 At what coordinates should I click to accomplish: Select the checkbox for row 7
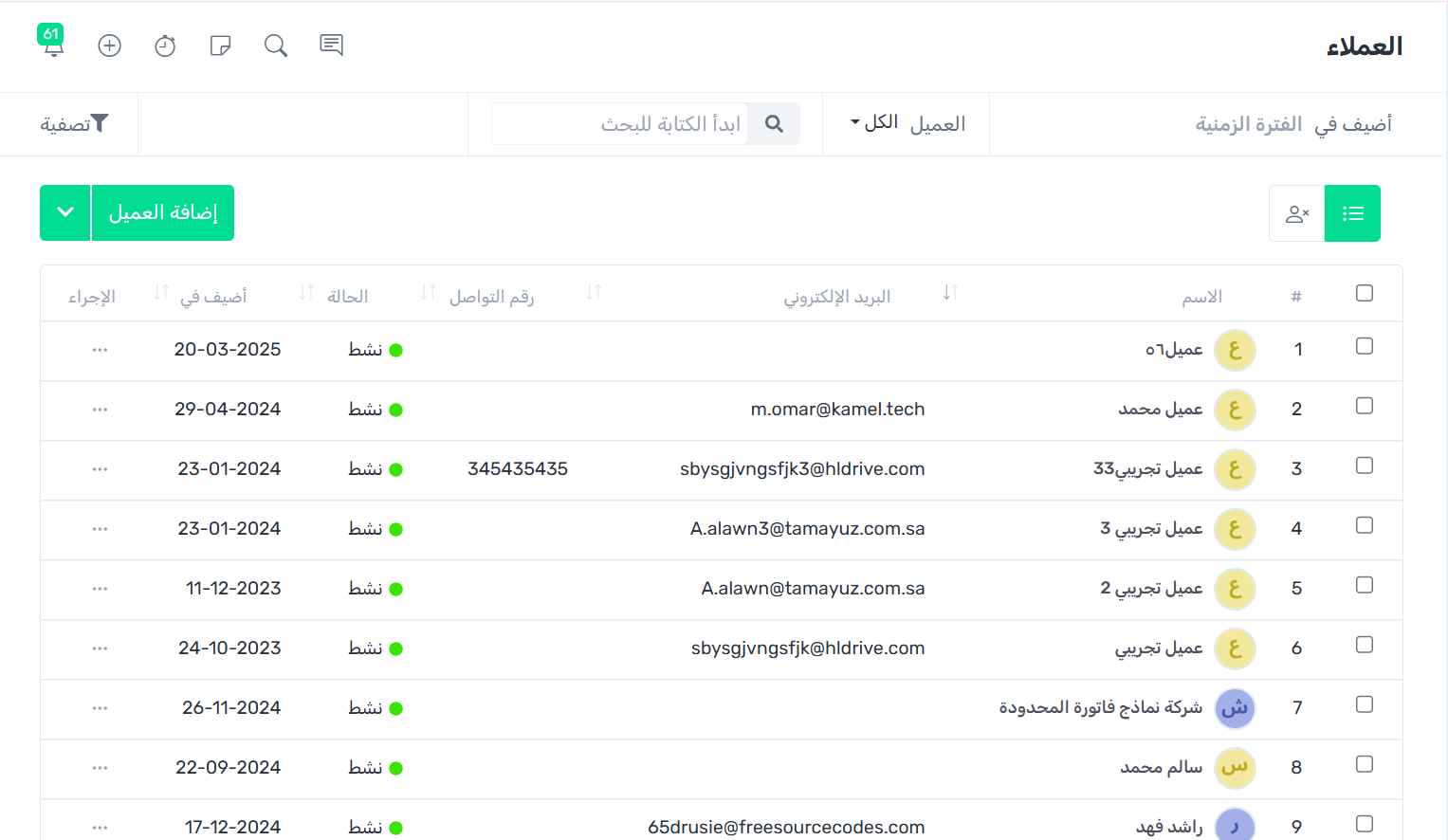(x=1365, y=704)
